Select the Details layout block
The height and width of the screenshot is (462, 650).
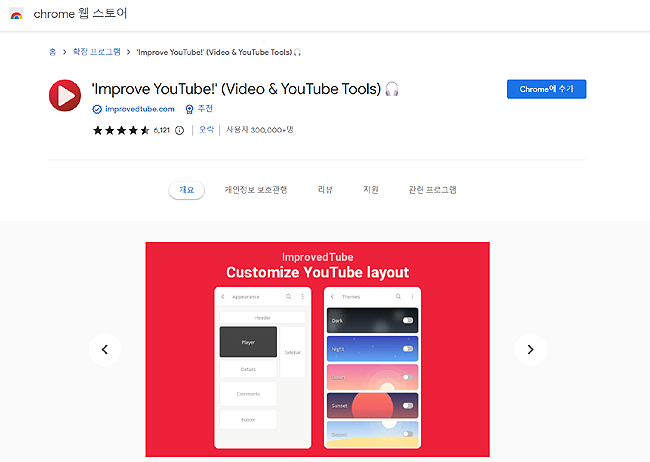248,369
